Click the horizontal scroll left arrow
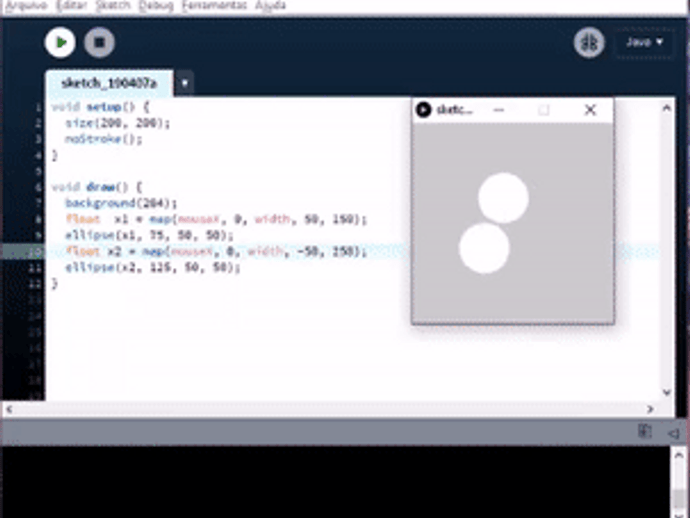The image size is (690, 518). click(x=9, y=409)
